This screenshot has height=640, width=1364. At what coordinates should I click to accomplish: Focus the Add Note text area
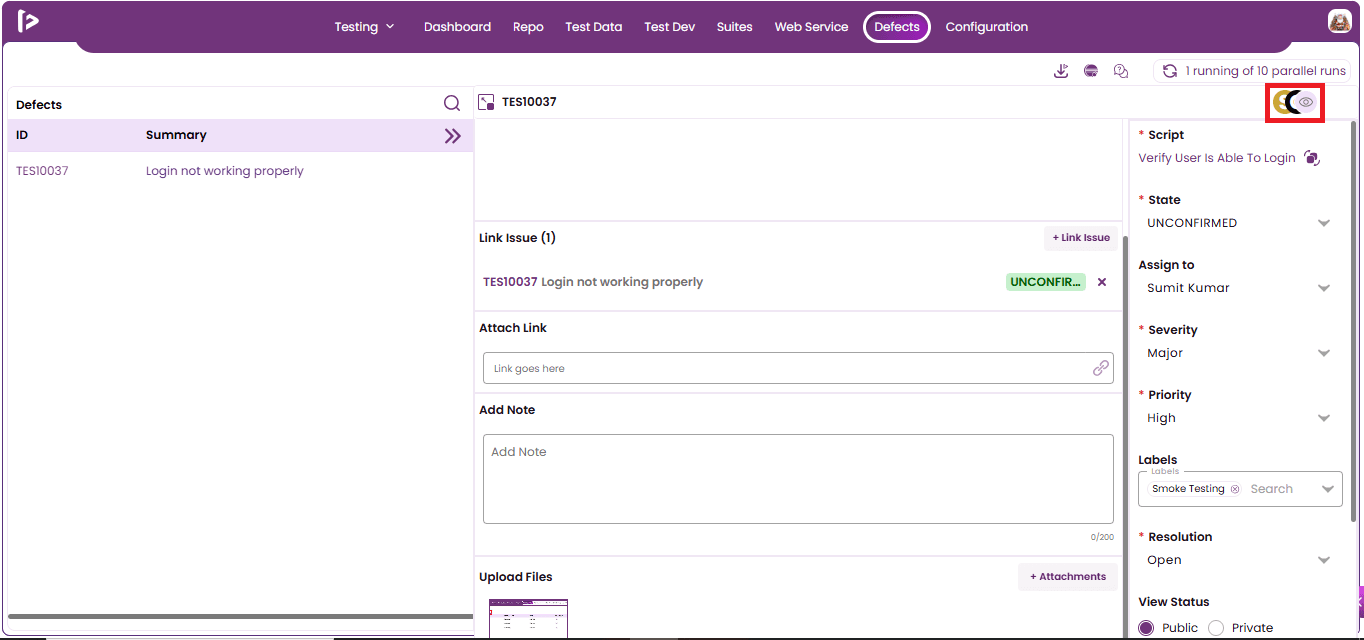click(798, 479)
